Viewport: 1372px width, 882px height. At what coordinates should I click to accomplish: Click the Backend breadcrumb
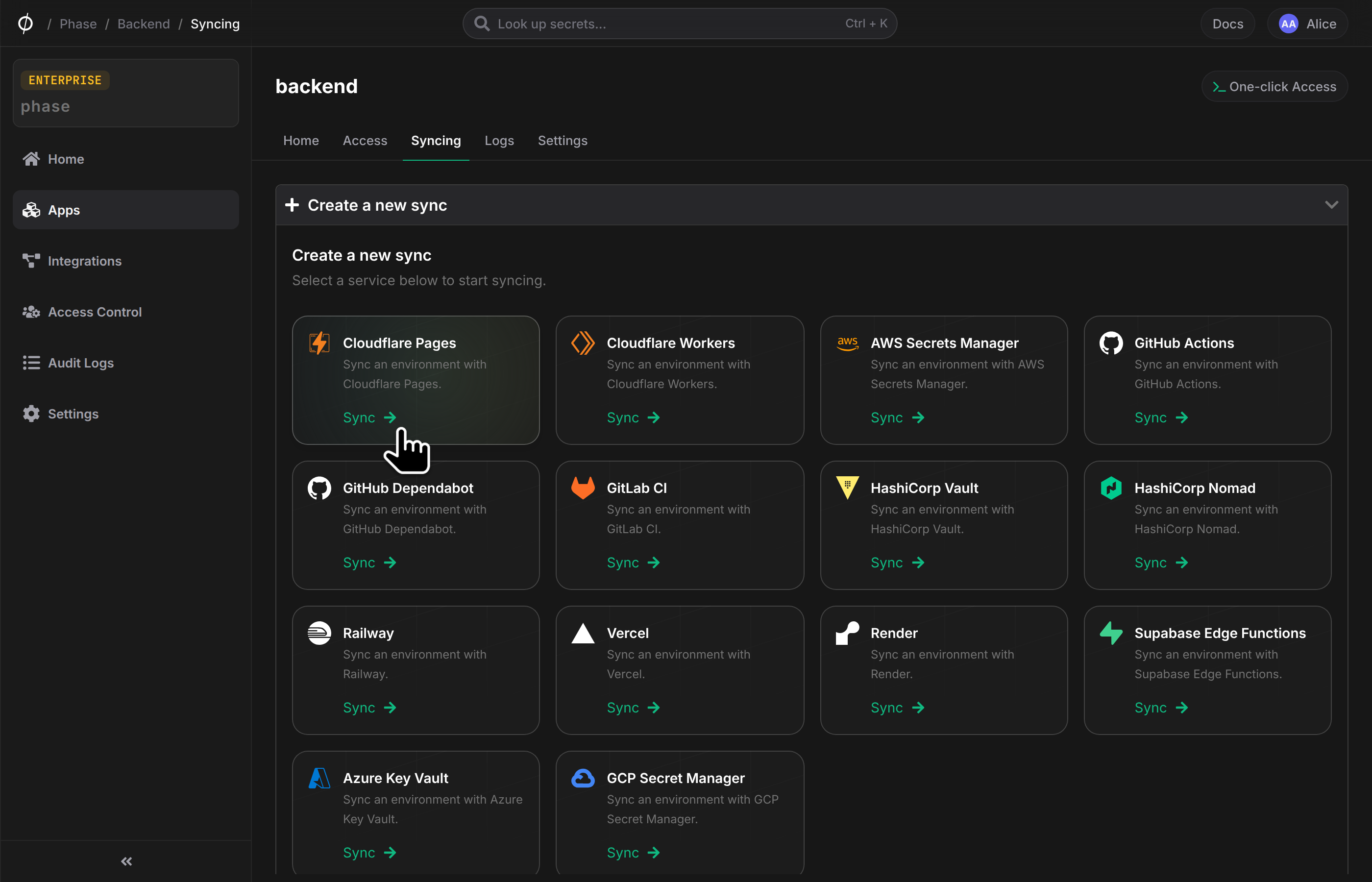tap(143, 24)
